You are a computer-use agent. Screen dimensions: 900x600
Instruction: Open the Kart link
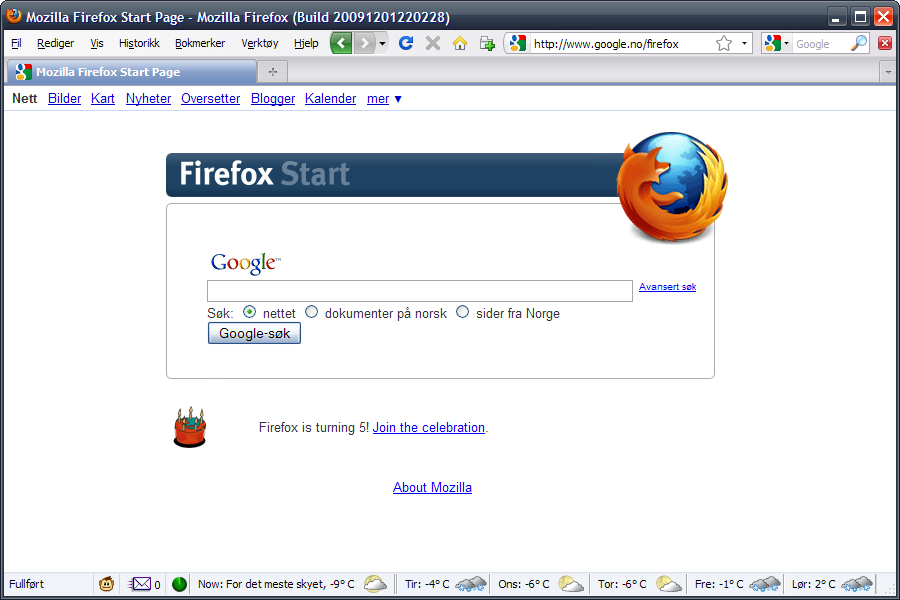point(103,99)
